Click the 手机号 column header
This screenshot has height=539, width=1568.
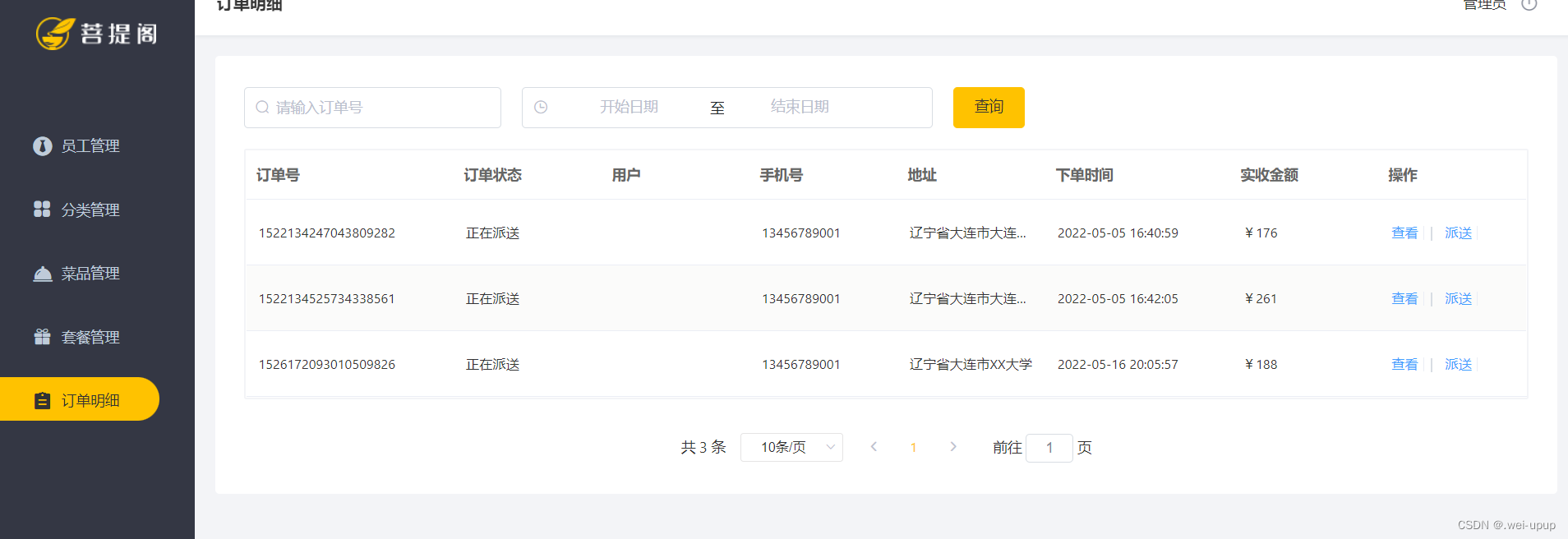(x=781, y=175)
